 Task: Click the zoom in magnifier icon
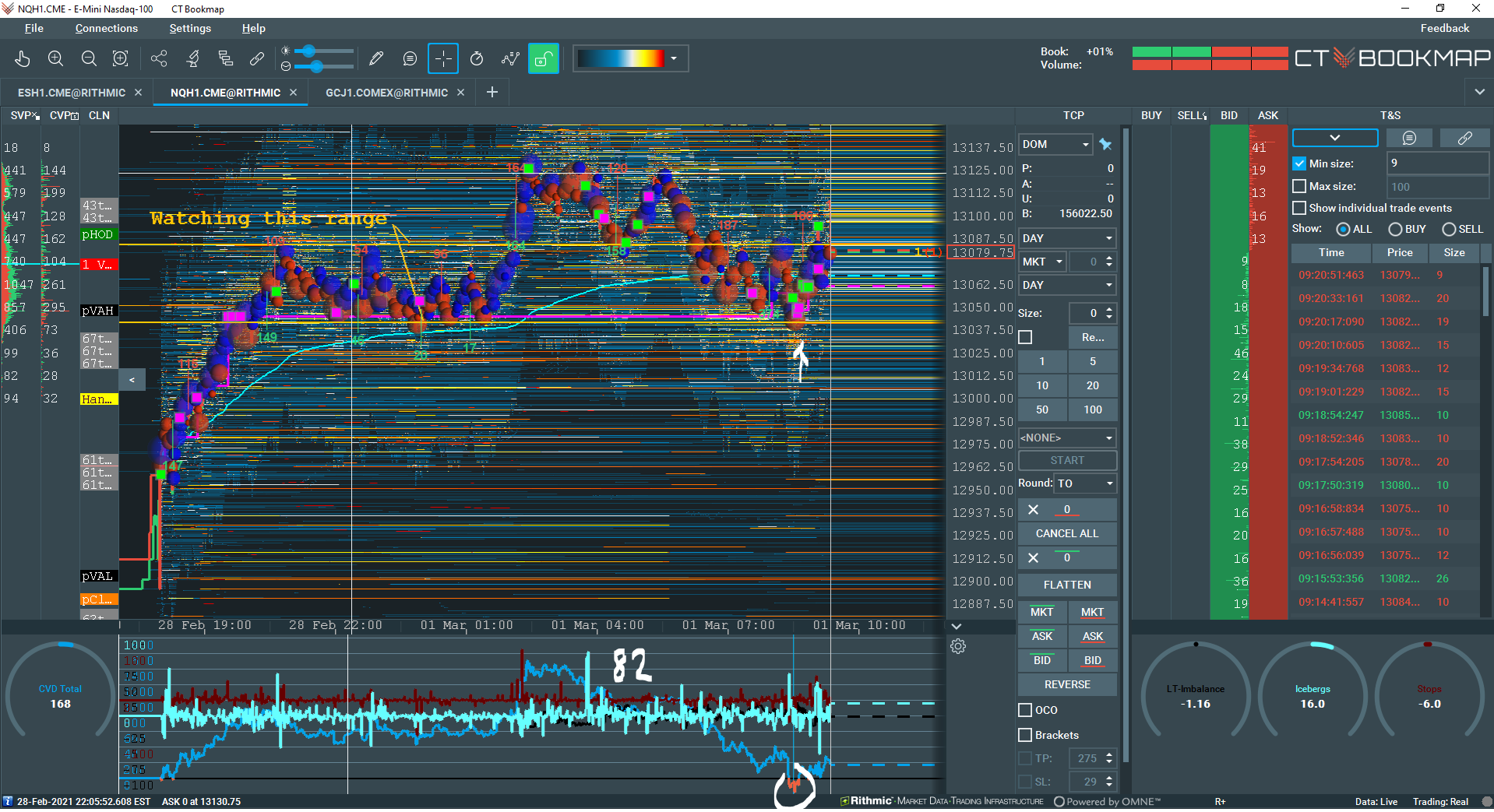[x=55, y=58]
